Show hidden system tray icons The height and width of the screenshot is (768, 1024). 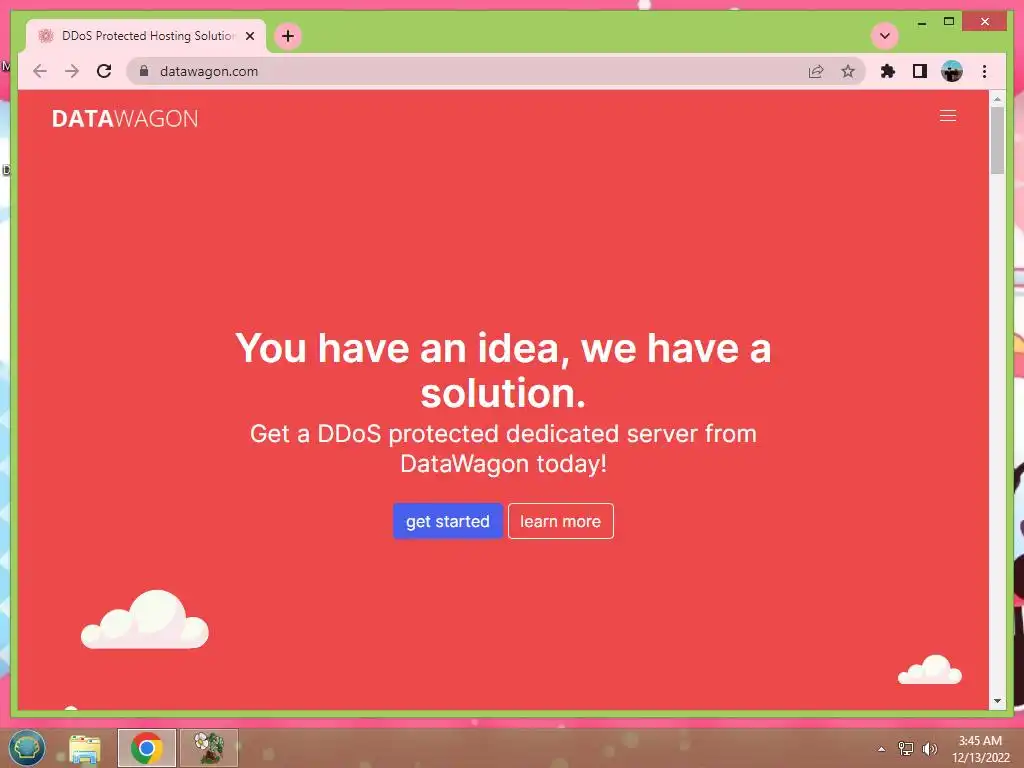[x=882, y=749]
